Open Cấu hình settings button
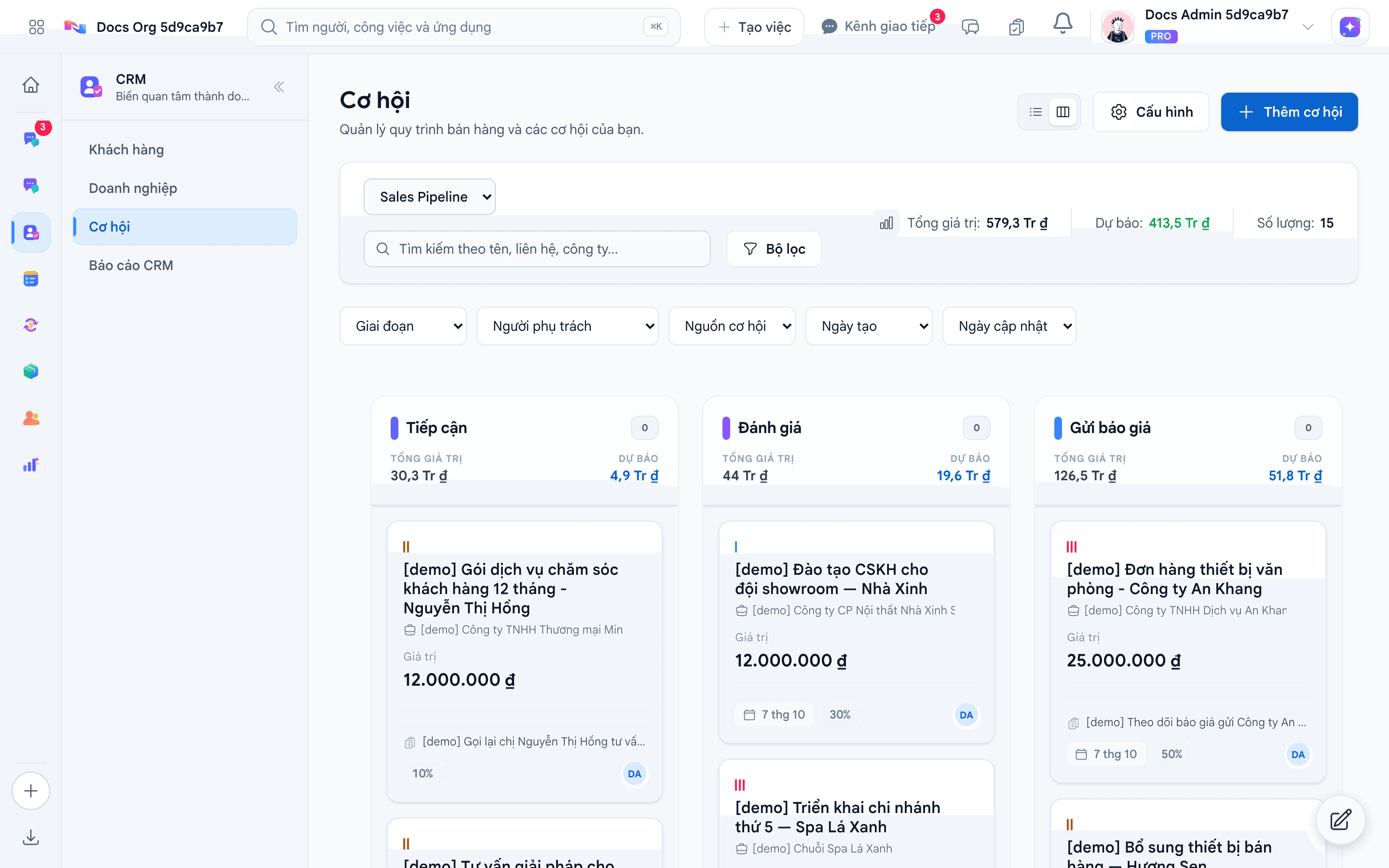 tap(1151, 112)
